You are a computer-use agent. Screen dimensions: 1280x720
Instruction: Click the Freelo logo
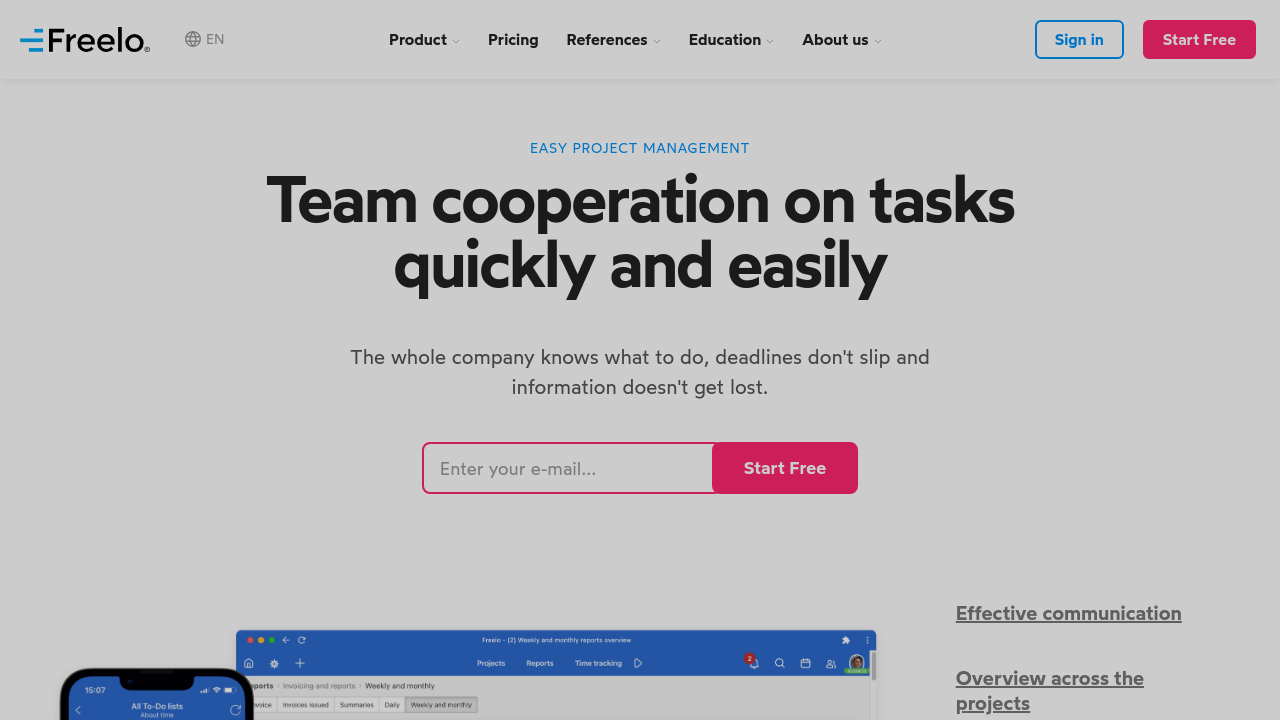coord(85,40)
